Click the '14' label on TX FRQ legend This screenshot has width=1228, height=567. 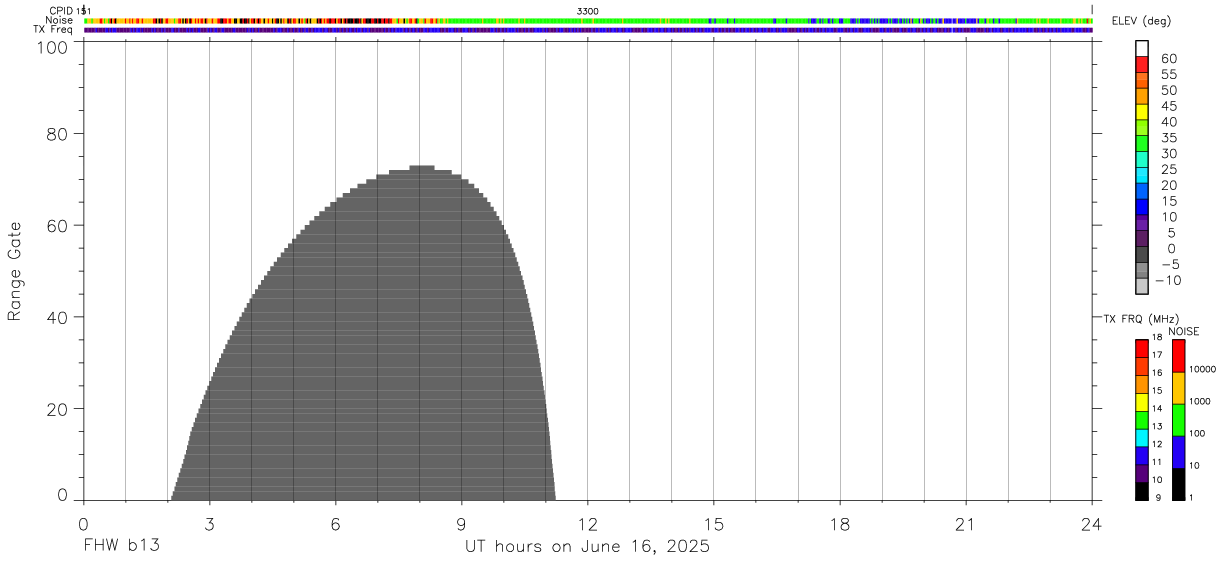[1157, 408]
